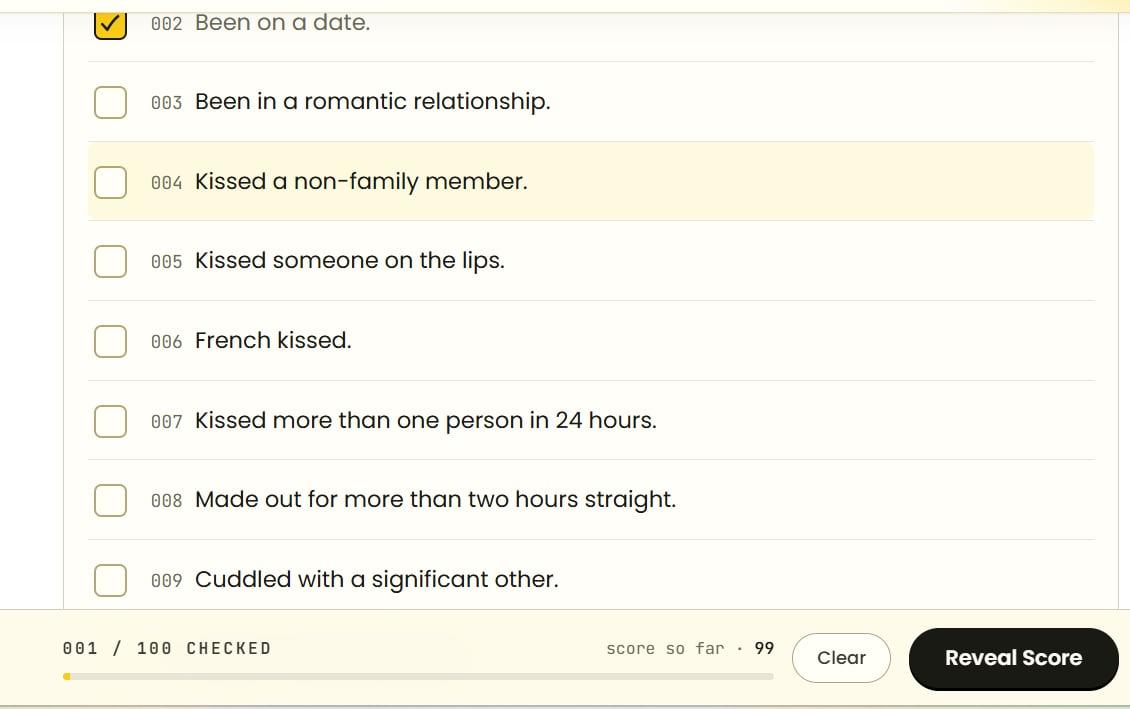Click 'Cuddled with a significant other.' text
Screen dimensions: 1130x709
(376, 580)
